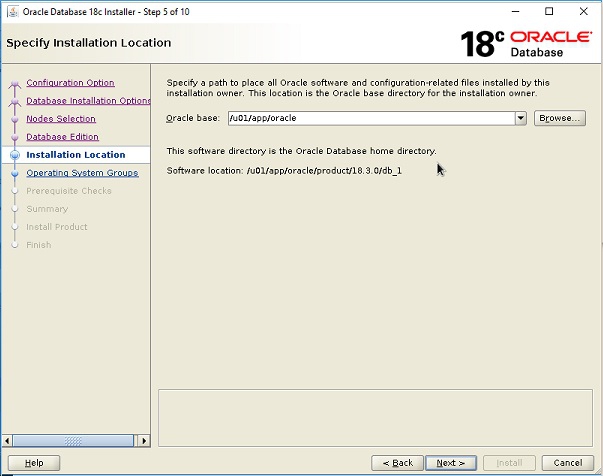Close the installer window
Screen dimensions: 603x476
click(x=583, y=12)
